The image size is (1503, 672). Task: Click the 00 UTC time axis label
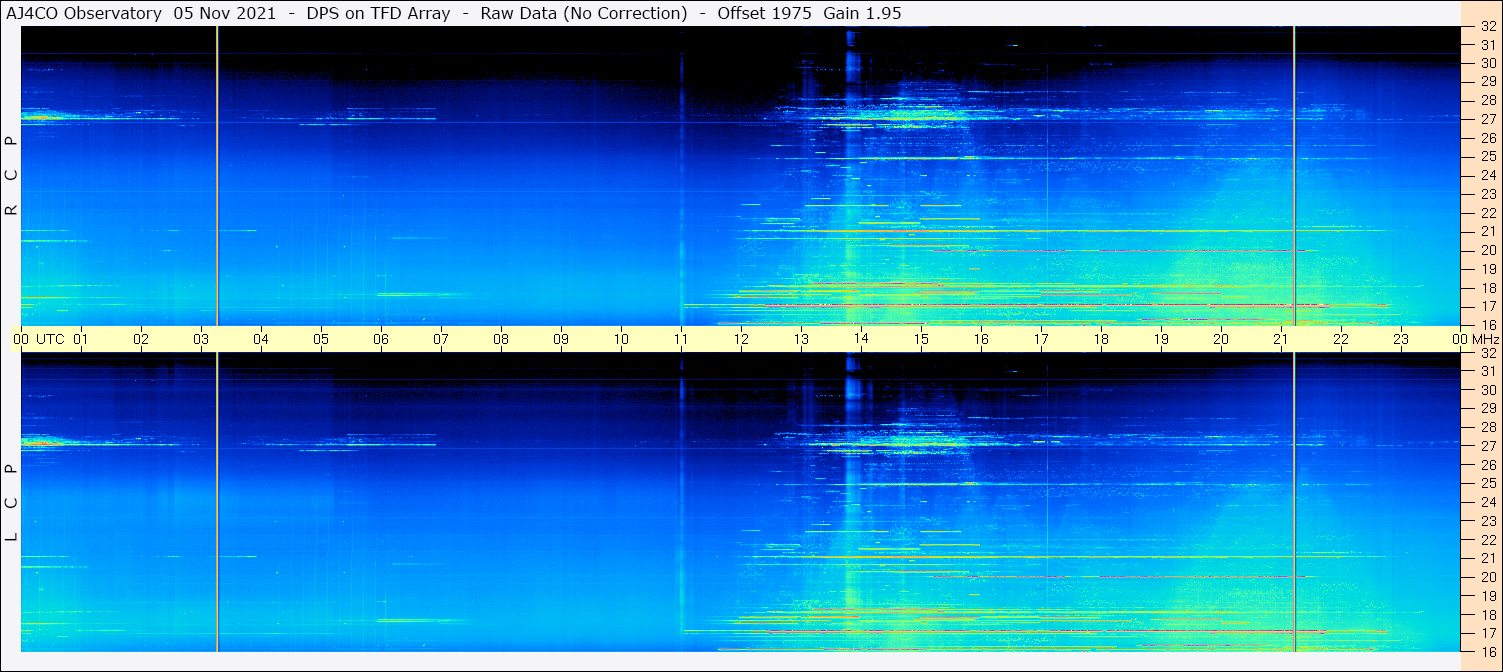click(38, 339)
